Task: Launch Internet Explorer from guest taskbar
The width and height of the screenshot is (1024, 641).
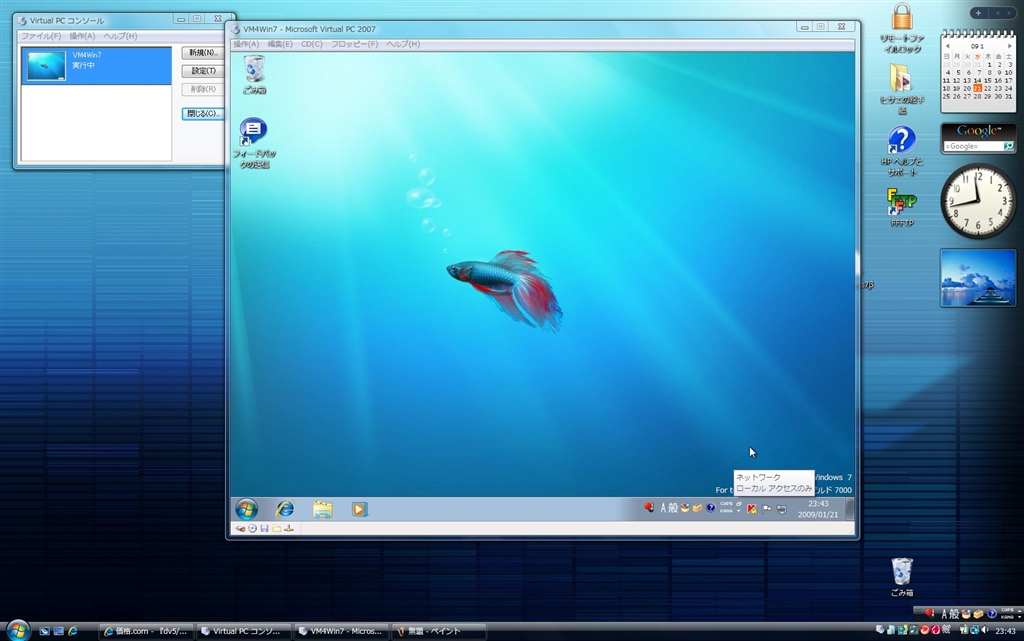Action: pyautogui.click(x=285, y=509)
